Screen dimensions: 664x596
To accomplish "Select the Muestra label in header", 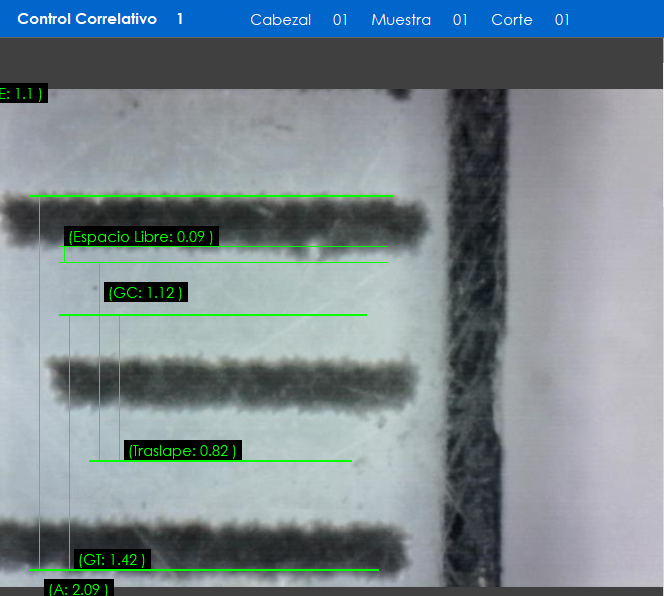I will point(401,20).
